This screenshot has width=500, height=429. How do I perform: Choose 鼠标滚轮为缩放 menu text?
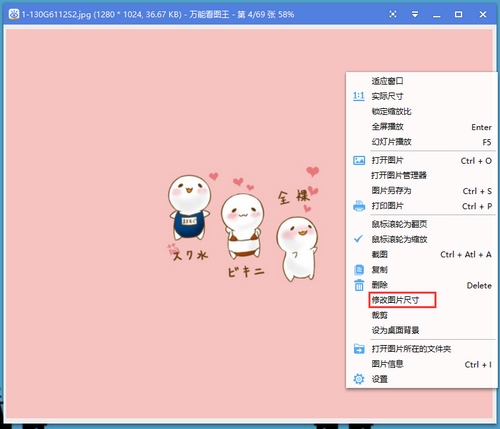pos(399,239)
